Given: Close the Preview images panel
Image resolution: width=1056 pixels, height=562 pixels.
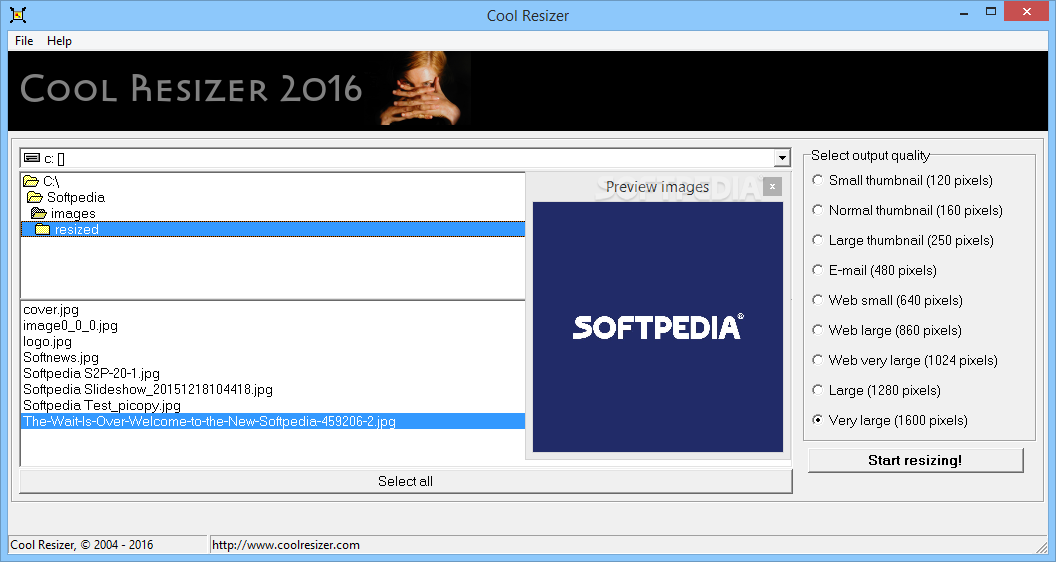Looking at the screenshot, I should [772, 187].
